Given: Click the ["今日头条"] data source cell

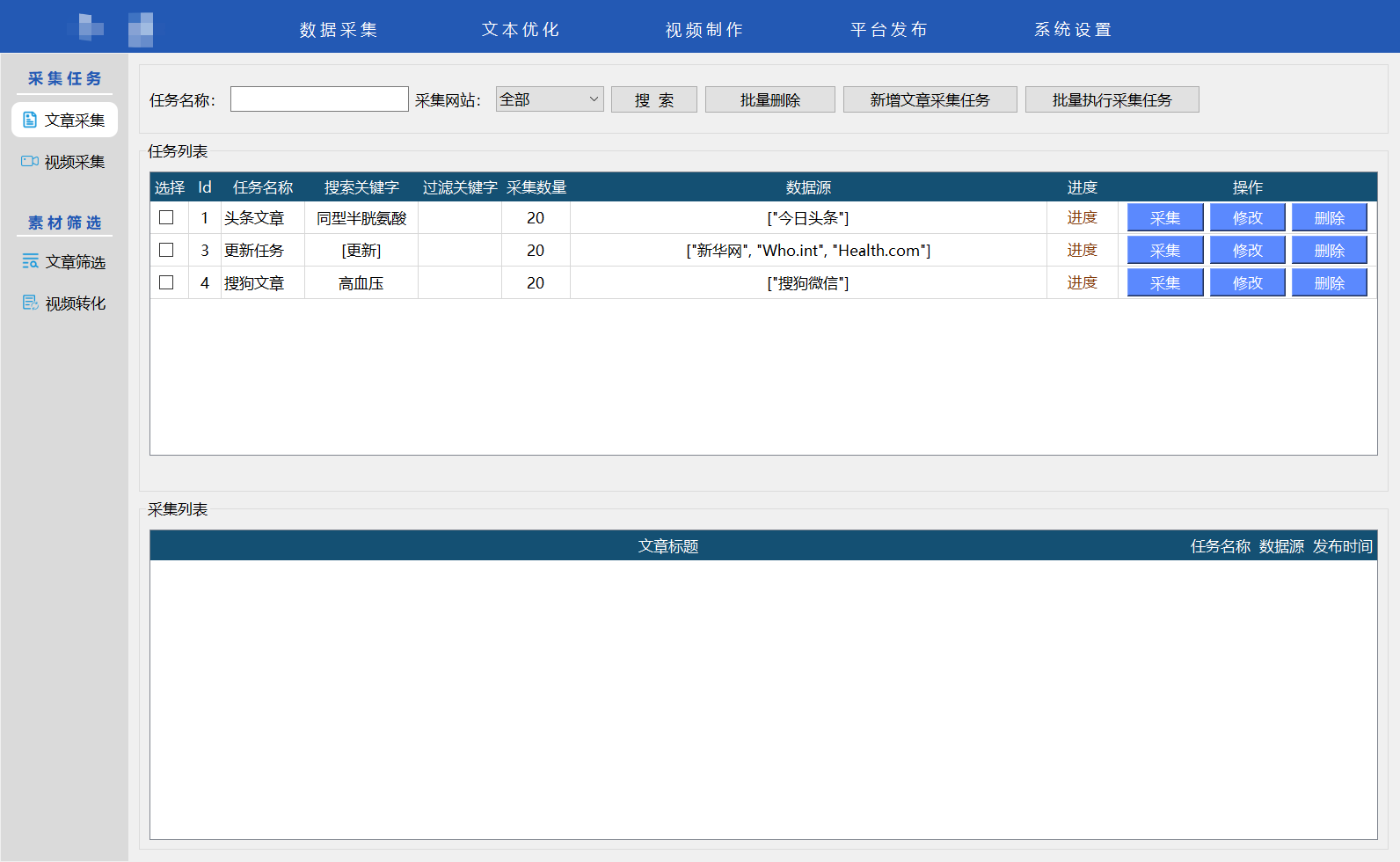Looking at the screenshot, I should pyautogui.click(x=808, y=218).
